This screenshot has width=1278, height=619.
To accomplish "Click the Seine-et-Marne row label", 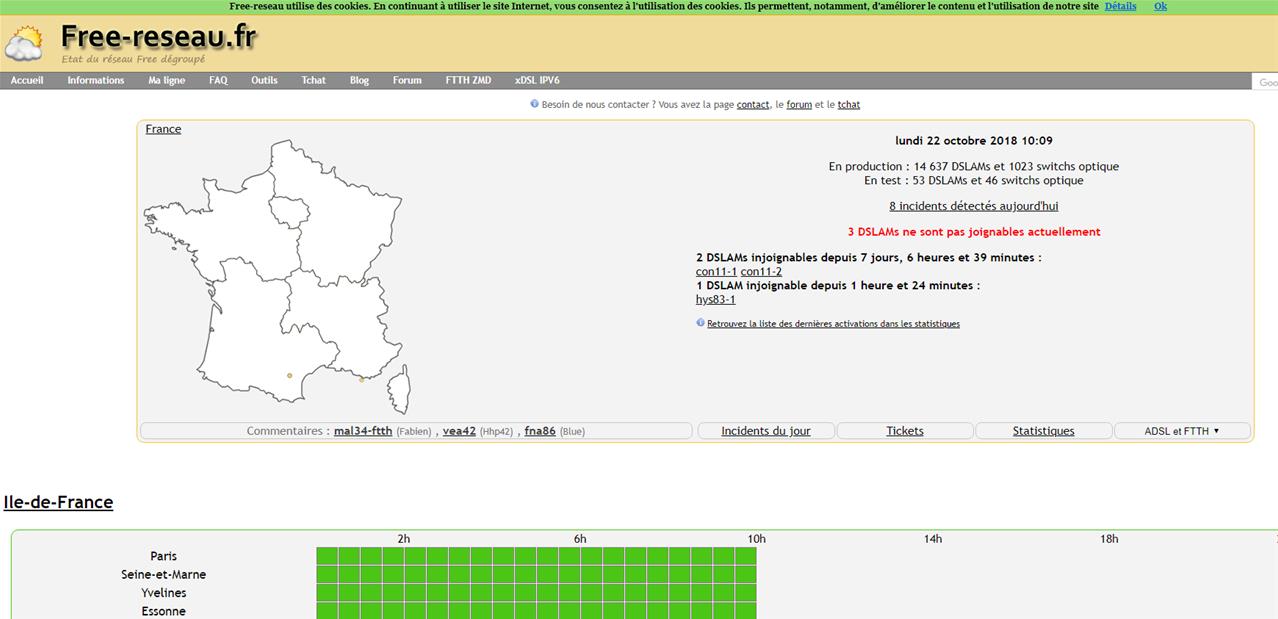I will tap(164, 575).
